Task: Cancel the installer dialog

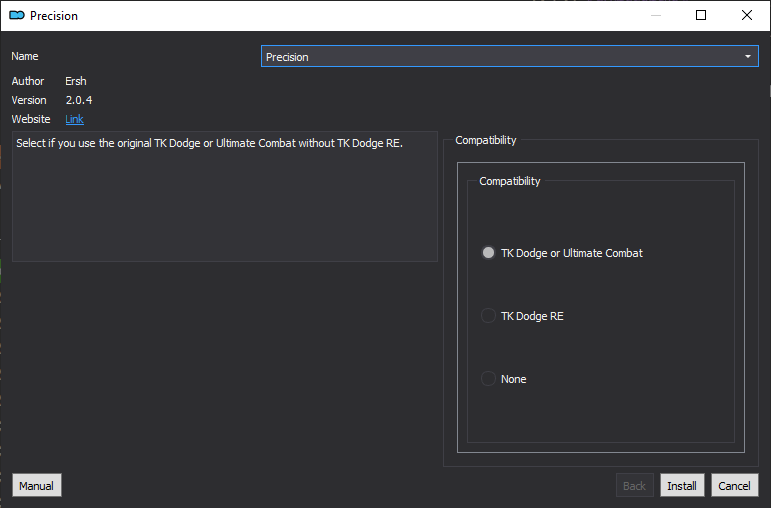Action: 735,485
